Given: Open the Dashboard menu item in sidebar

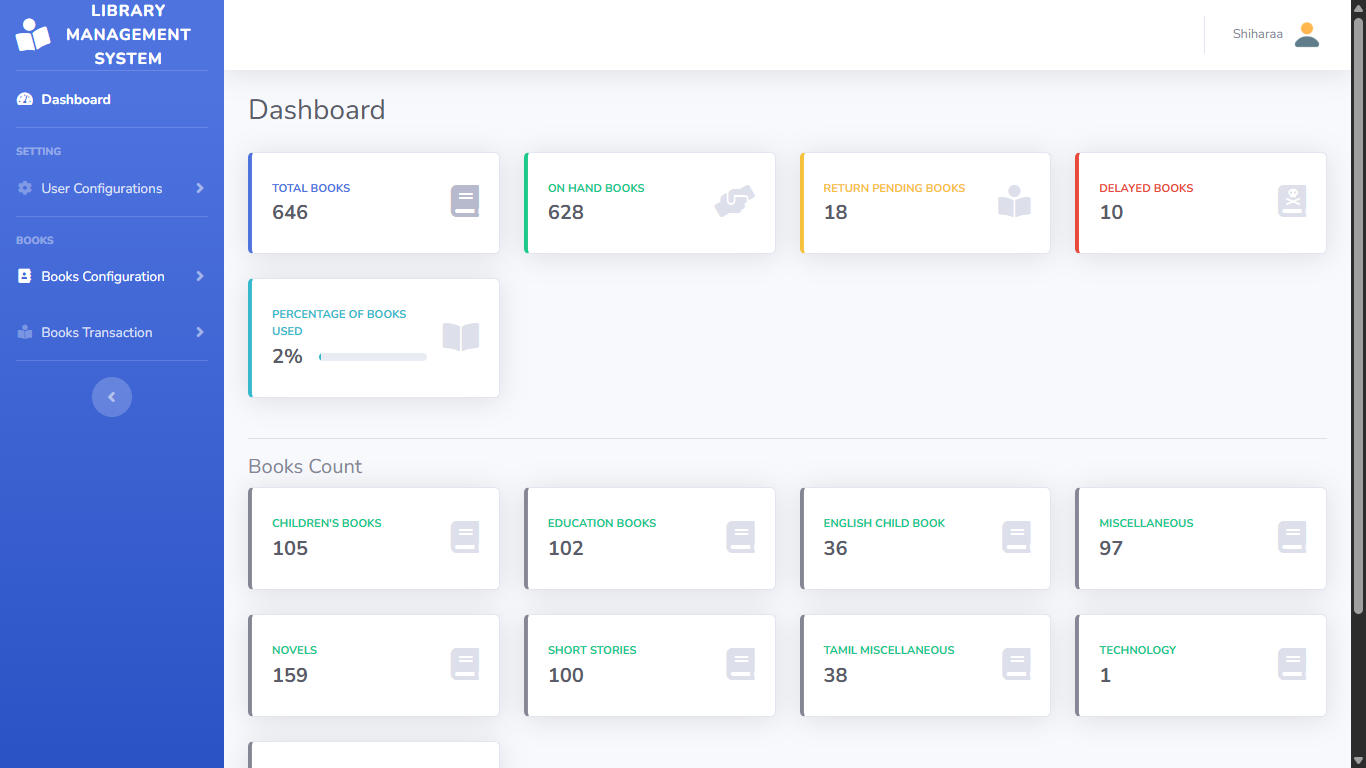Looking at the screenshot, I should (x=75, y=99).
